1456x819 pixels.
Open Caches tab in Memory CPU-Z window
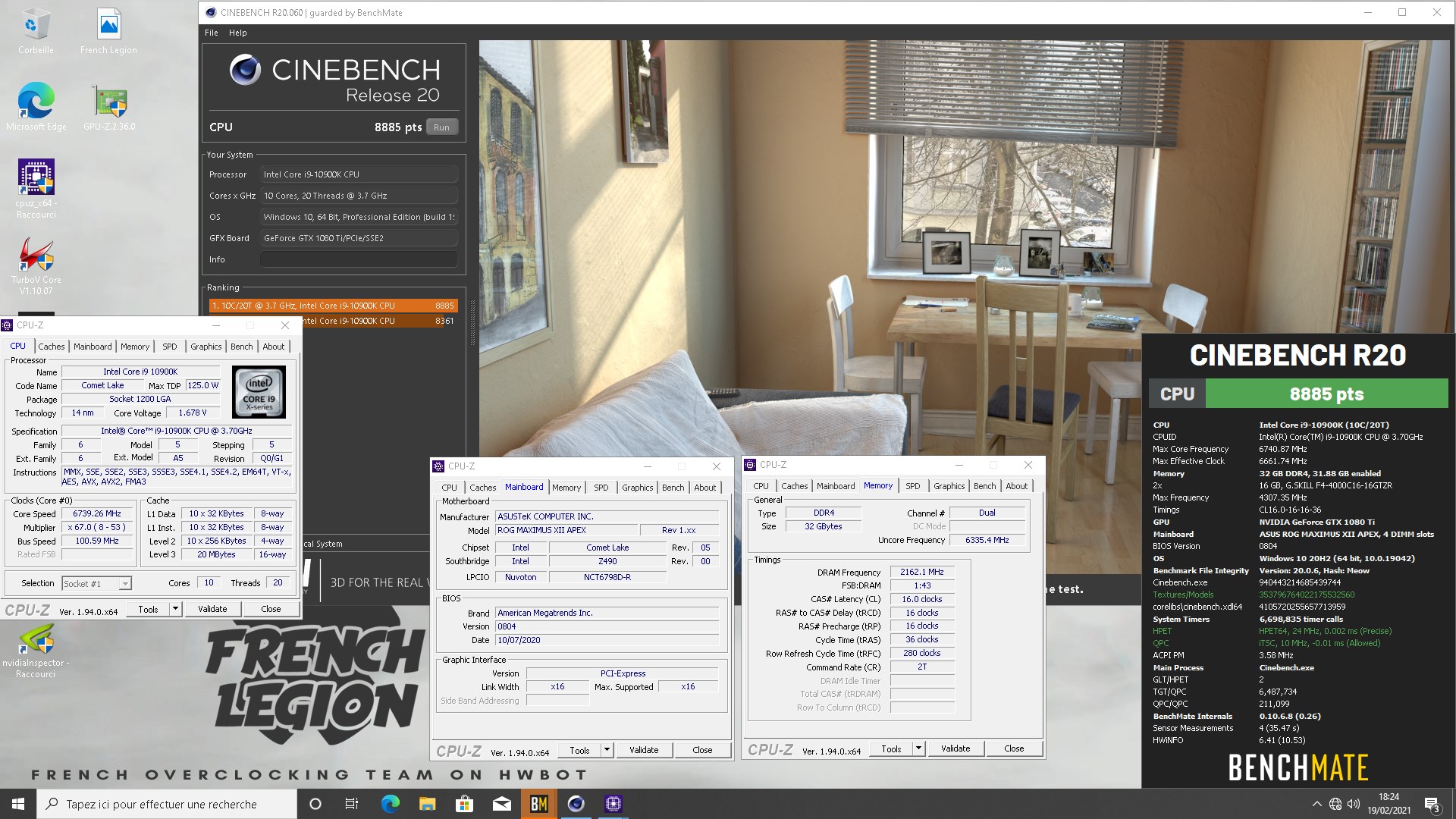pyautogui.click(x=795, y=486)
